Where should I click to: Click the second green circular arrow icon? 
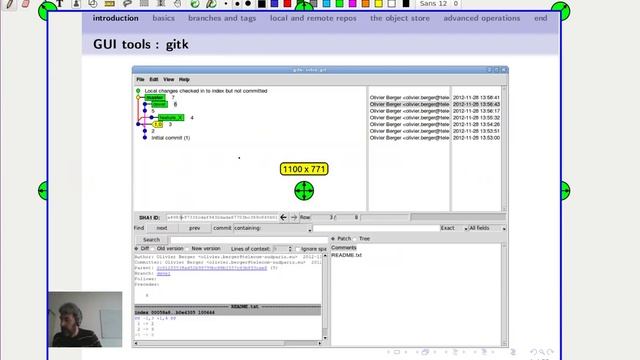[211, 4]
